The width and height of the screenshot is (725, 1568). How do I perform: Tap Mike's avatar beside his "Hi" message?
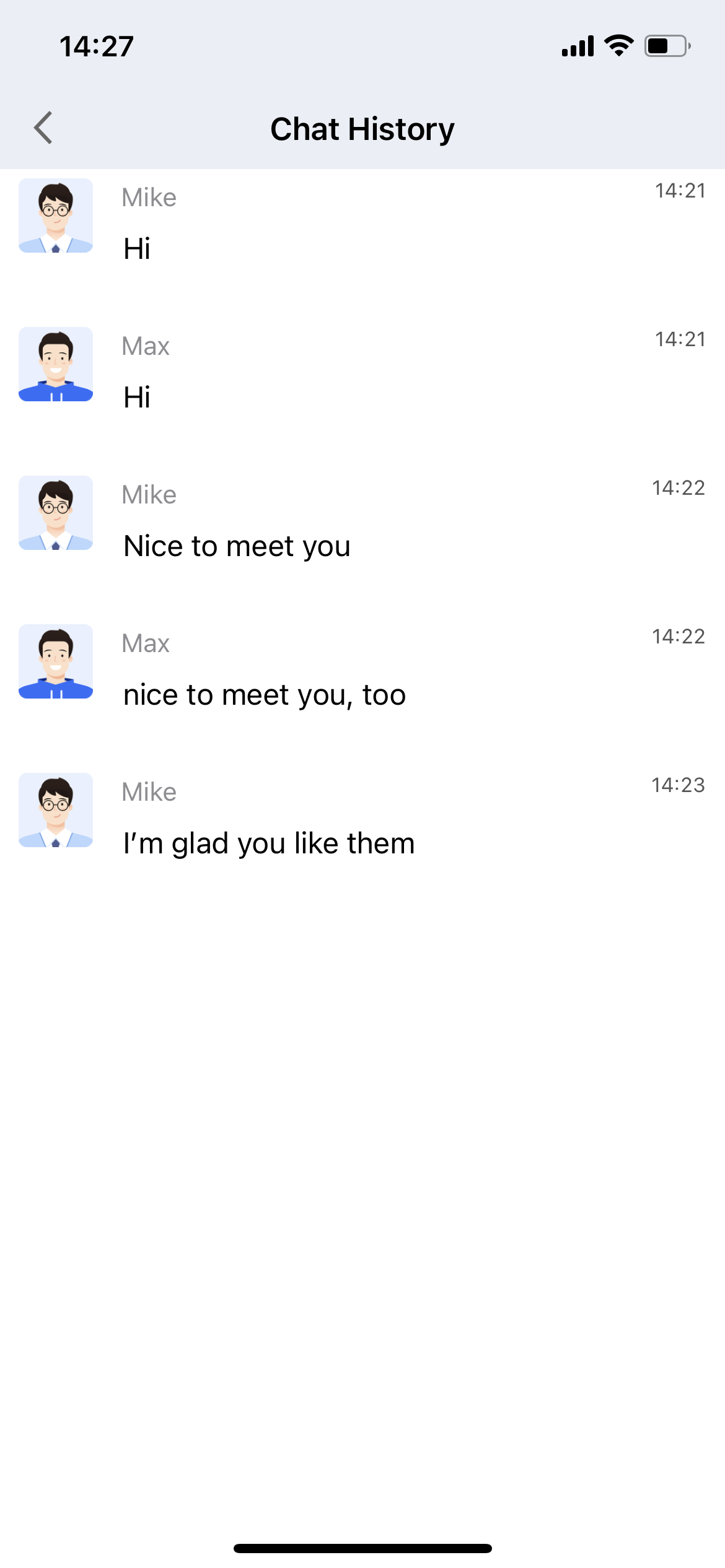56,216
